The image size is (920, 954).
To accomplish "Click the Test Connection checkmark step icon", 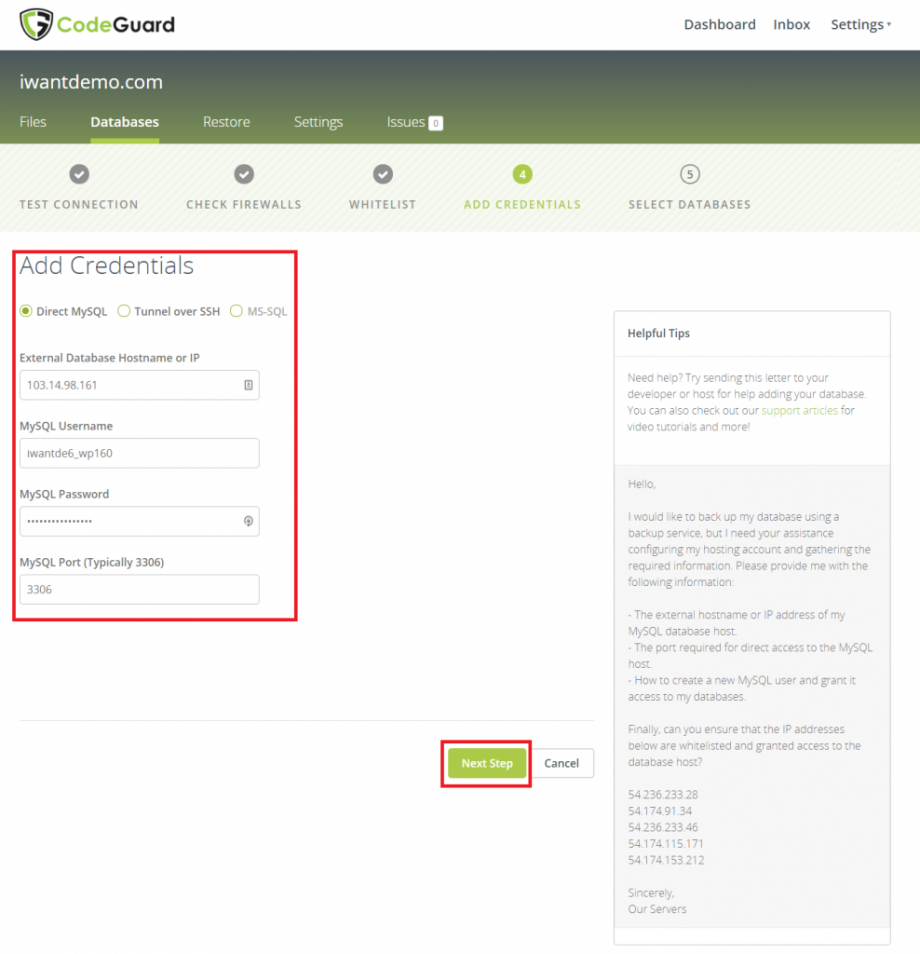I will click(79, 174).
